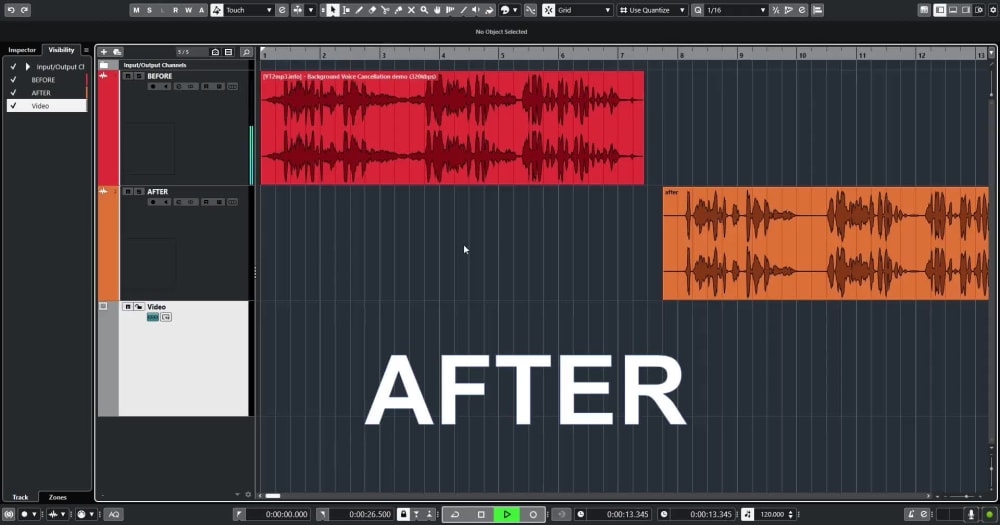Click the Undo arrow icon
The image size is (1000, 525).
(11, 10)
